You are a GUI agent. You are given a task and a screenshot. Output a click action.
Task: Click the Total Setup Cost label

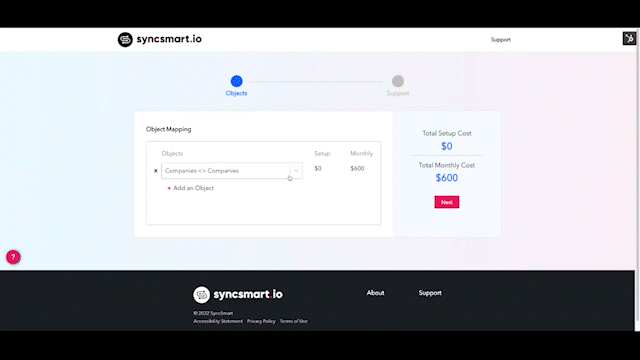(x=447, y=133)
